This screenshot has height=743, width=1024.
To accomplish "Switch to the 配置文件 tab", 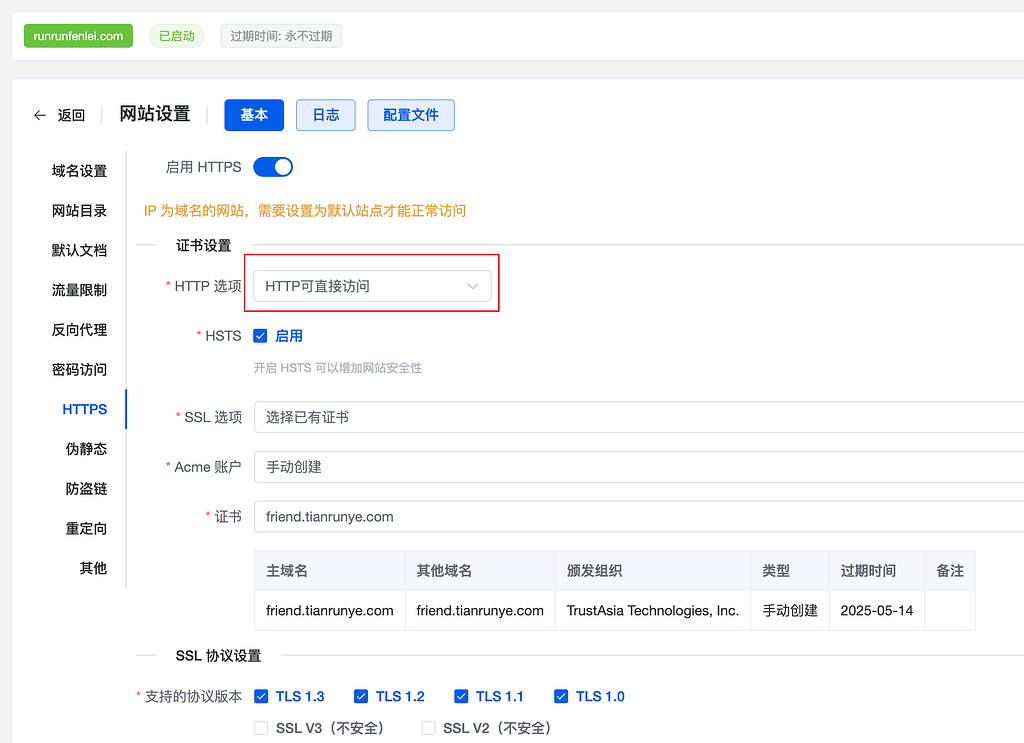I will coord(410,115).
